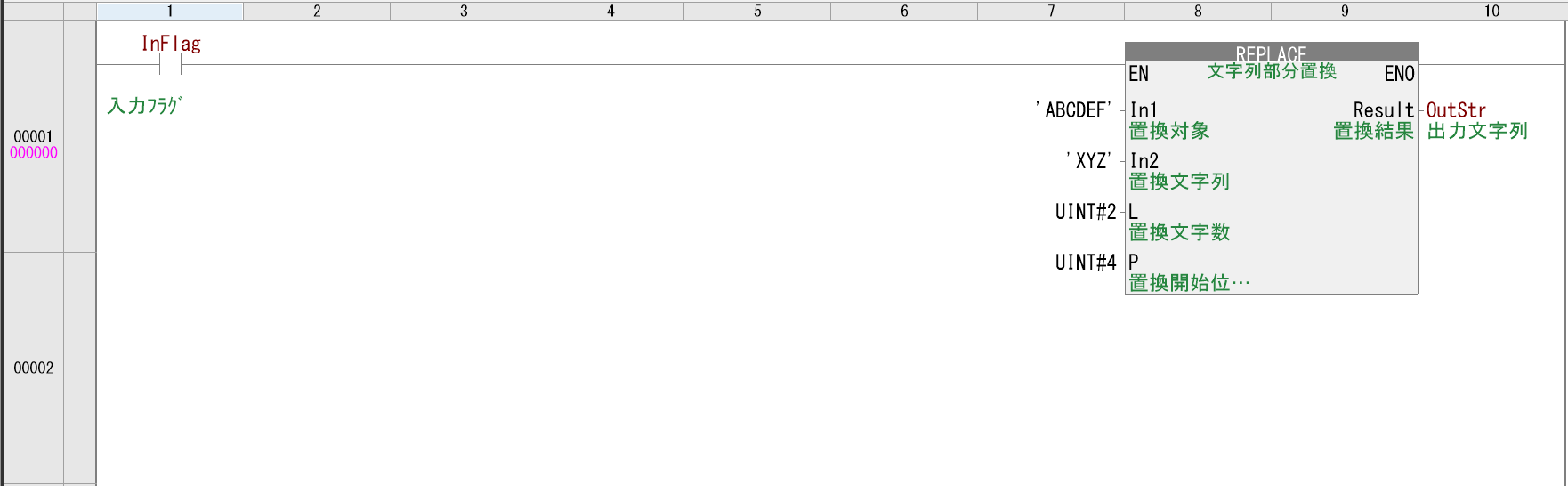Select the REPLACE function block title bar

1271,52
